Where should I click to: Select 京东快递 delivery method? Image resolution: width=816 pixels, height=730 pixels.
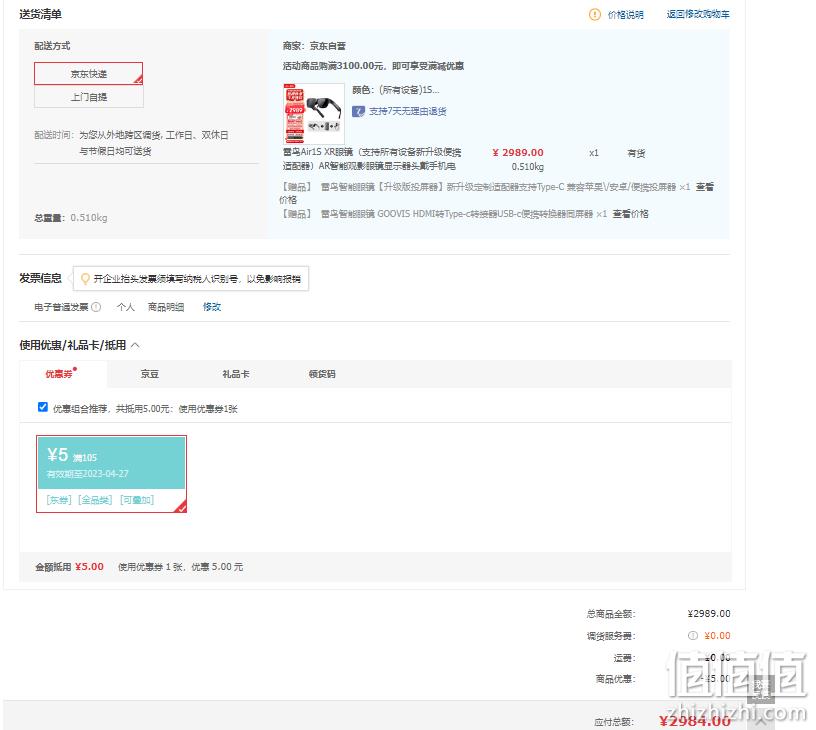[x=88, y=74]
